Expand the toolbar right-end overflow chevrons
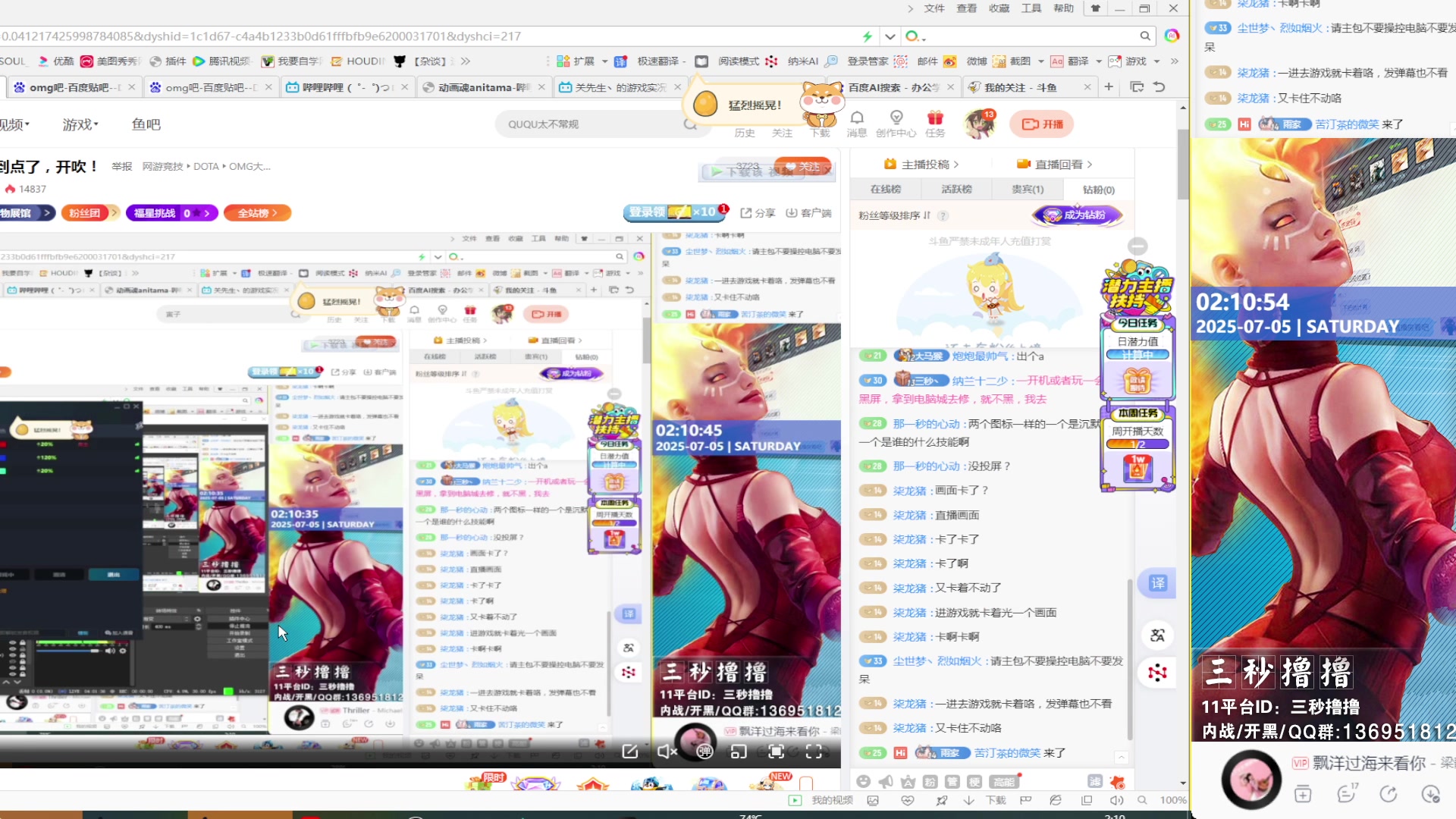The height and width of the screenshot is (819, 1456). coord(1174,61)
